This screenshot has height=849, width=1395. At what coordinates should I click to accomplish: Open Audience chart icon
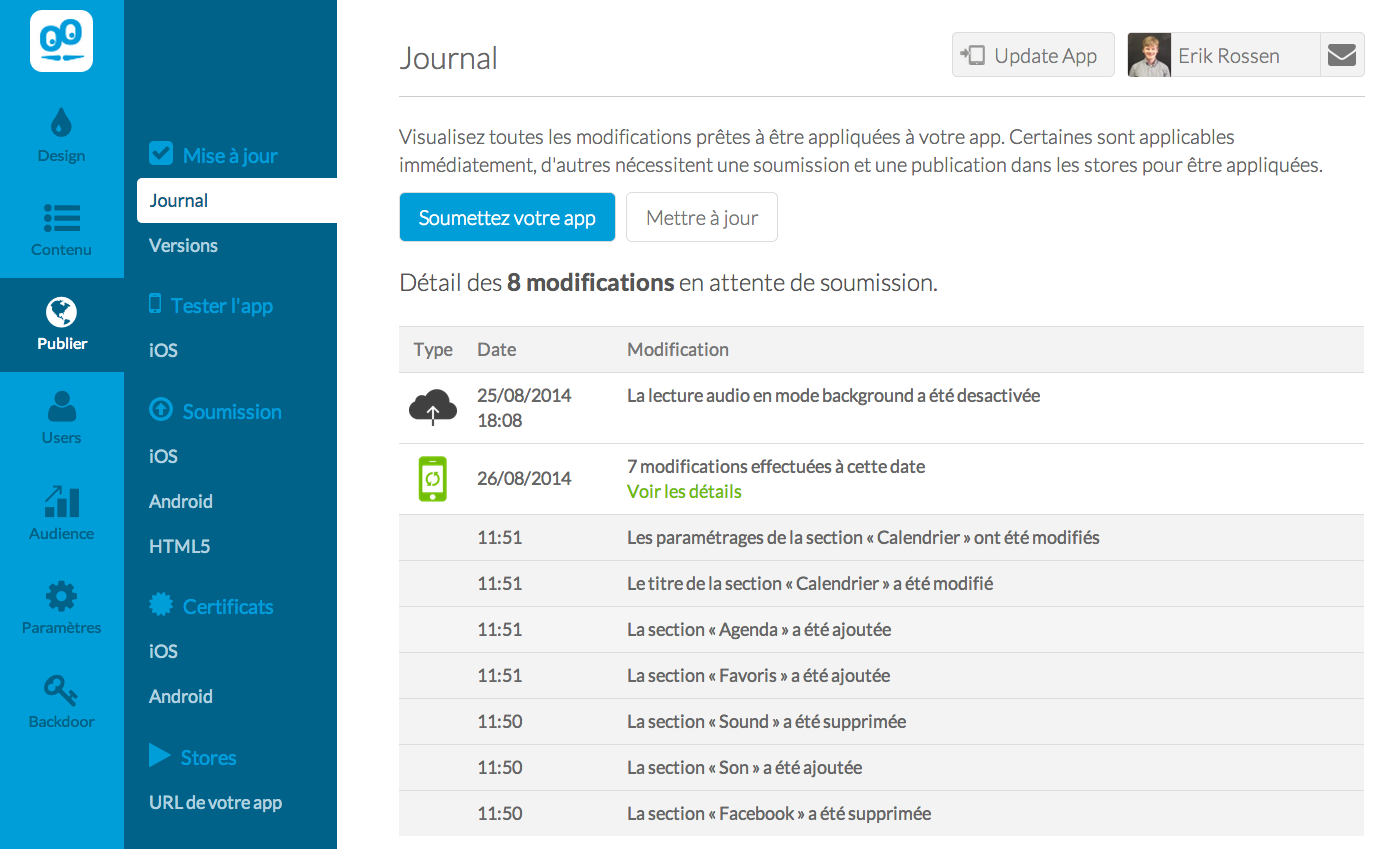click(61, 501)
